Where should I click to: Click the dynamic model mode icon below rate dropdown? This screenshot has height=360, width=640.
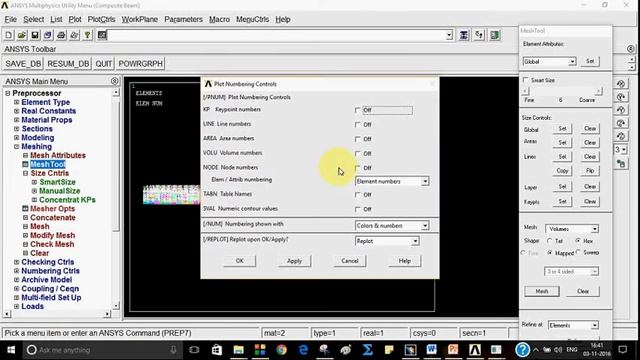(x=621, y=164)
